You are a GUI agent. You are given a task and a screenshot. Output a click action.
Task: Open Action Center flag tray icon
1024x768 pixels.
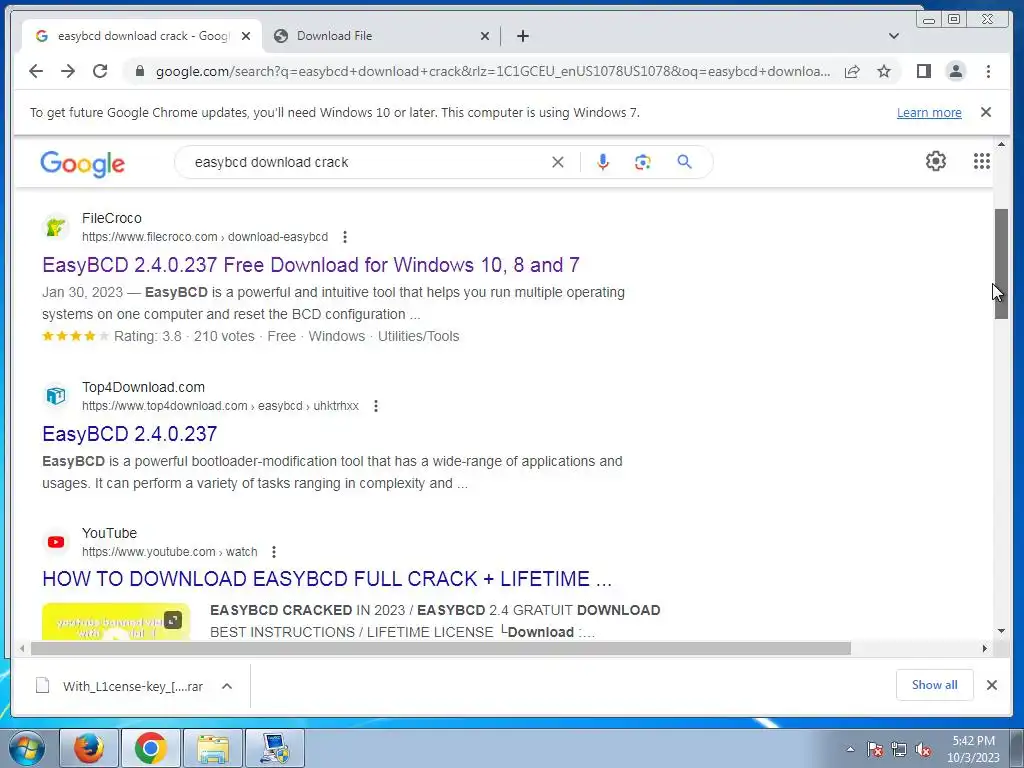point(874,750)
